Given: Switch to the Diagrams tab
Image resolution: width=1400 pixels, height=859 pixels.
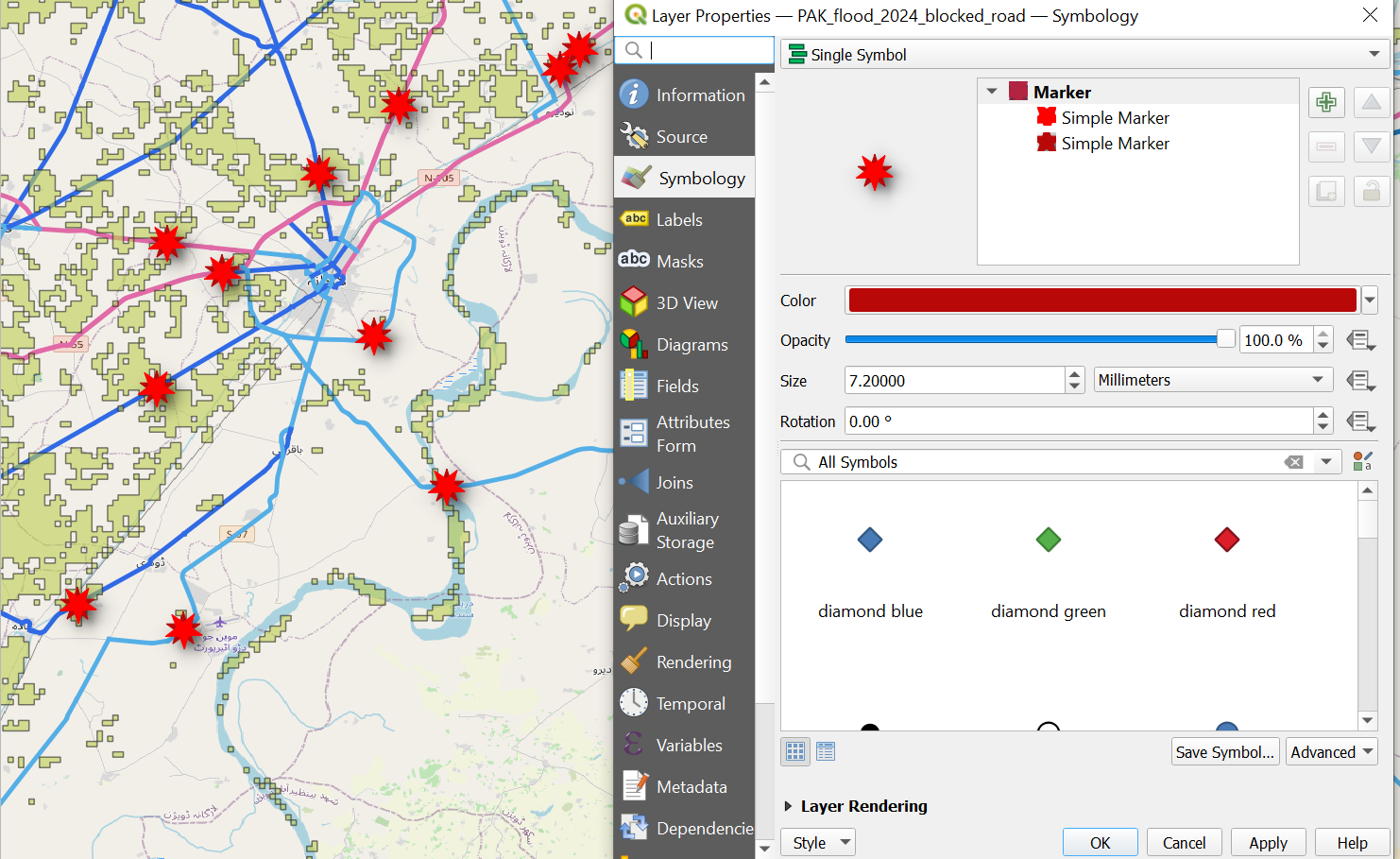Looking at the screenshot, I should coord(691,345).
